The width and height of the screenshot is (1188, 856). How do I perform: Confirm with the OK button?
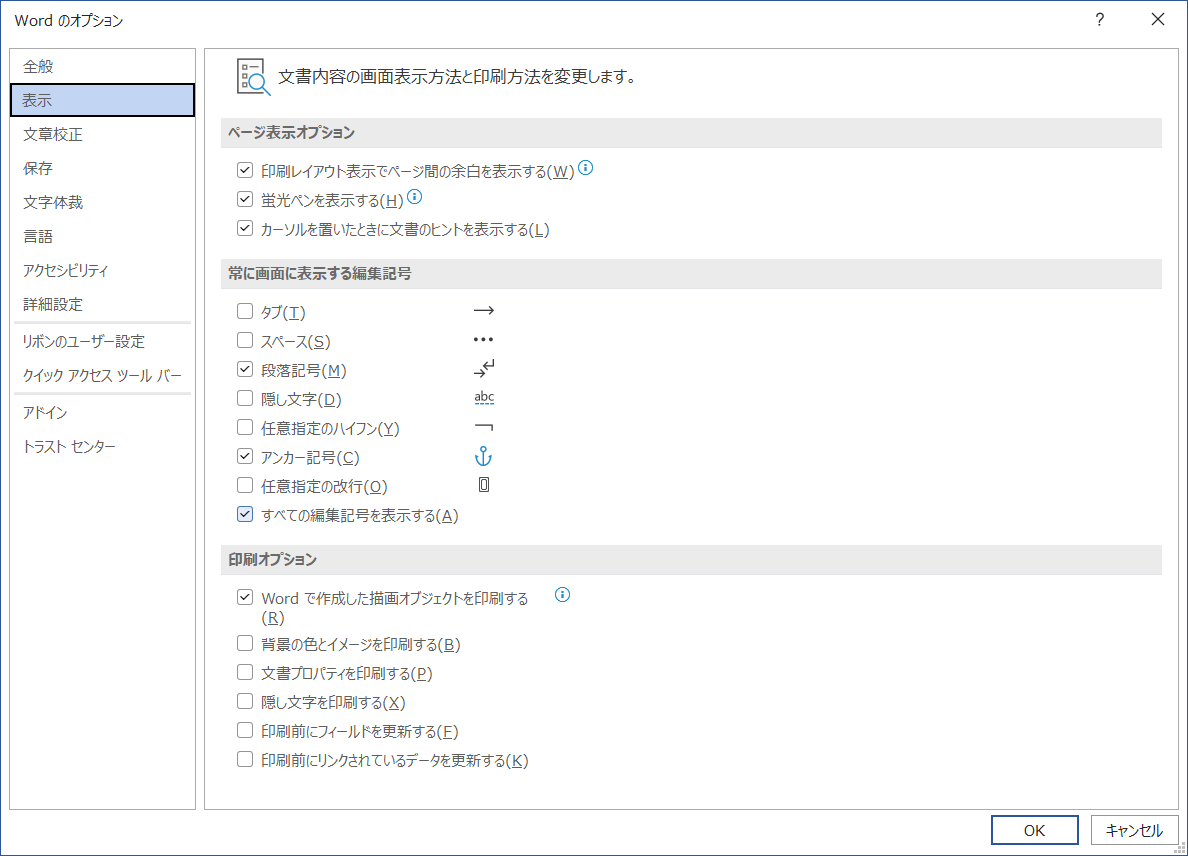pyautogui.click(x=1034, y=830)
